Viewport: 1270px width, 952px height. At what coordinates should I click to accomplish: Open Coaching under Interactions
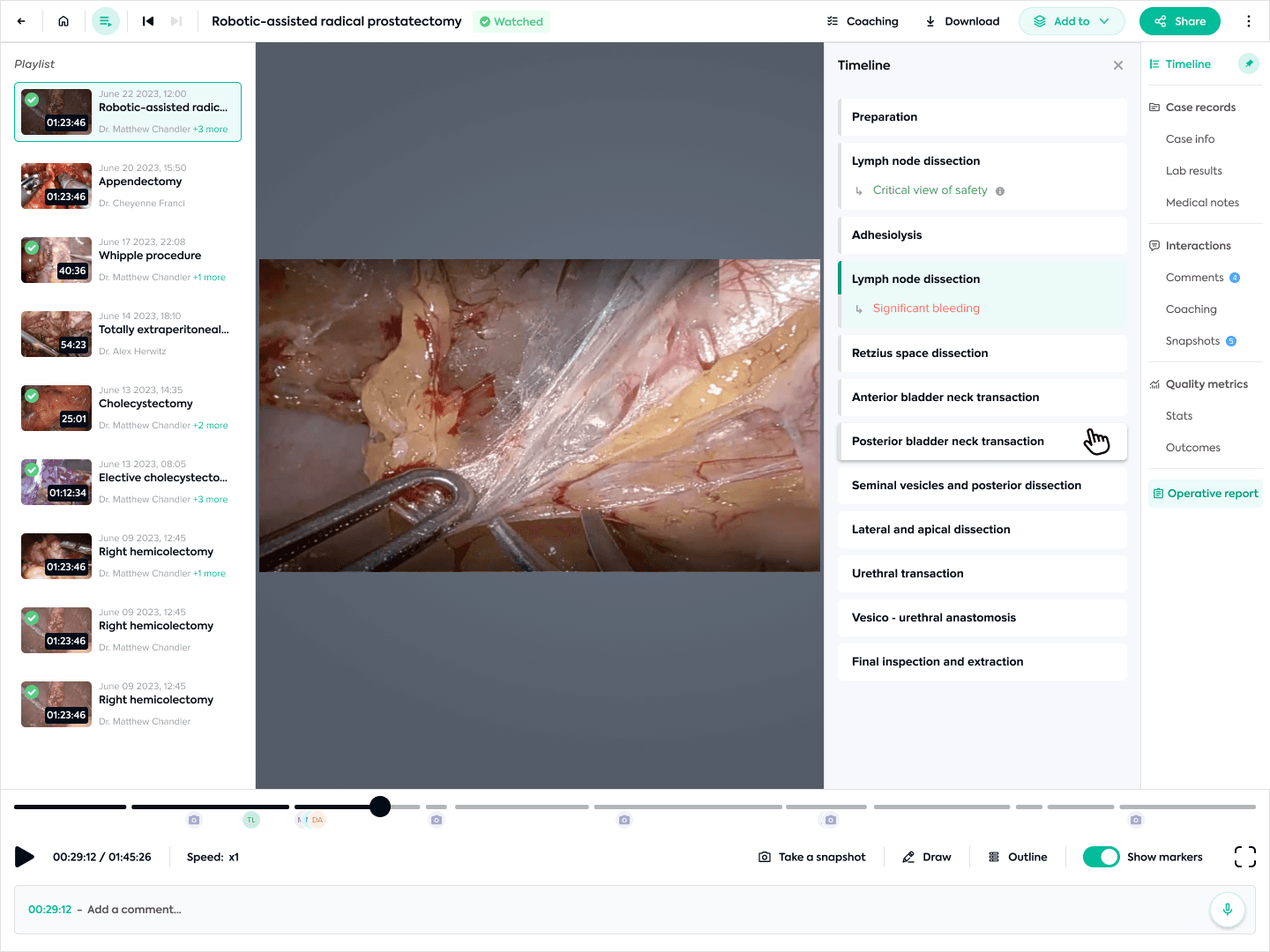pyautogui.click(x=1191, y=309)
